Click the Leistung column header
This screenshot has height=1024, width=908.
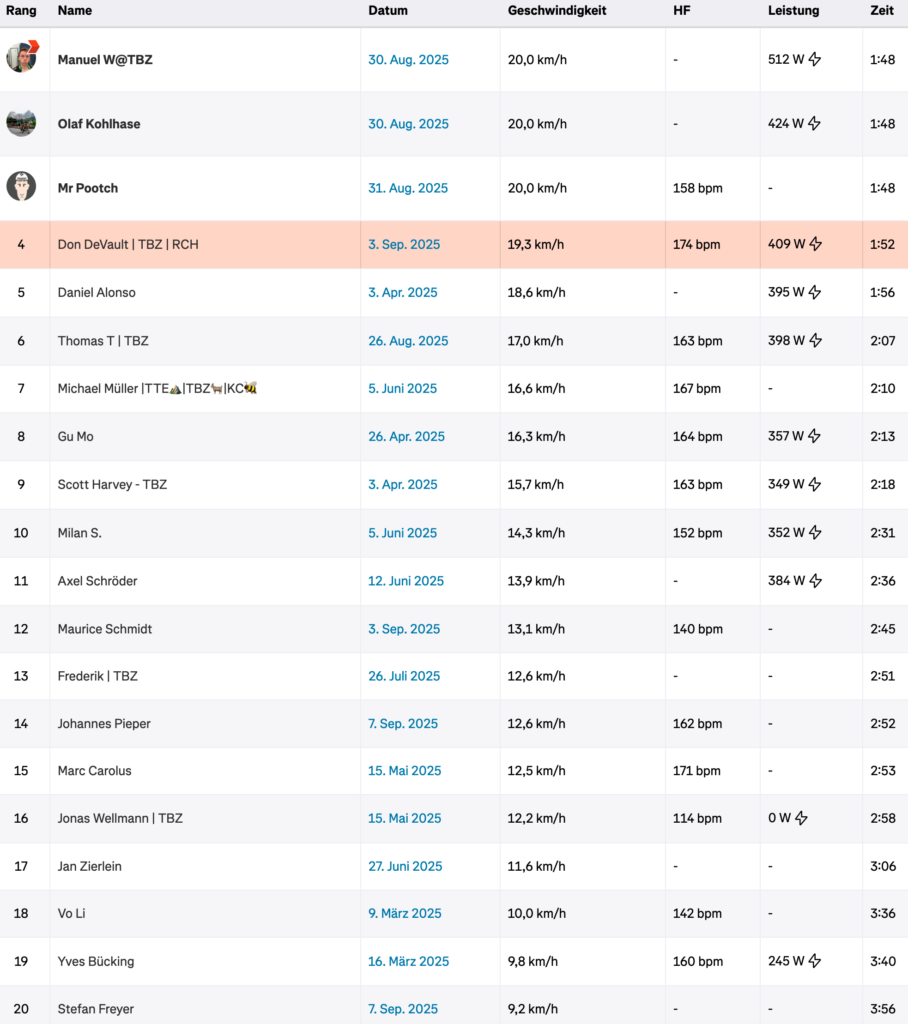click(x=793, y=10)
